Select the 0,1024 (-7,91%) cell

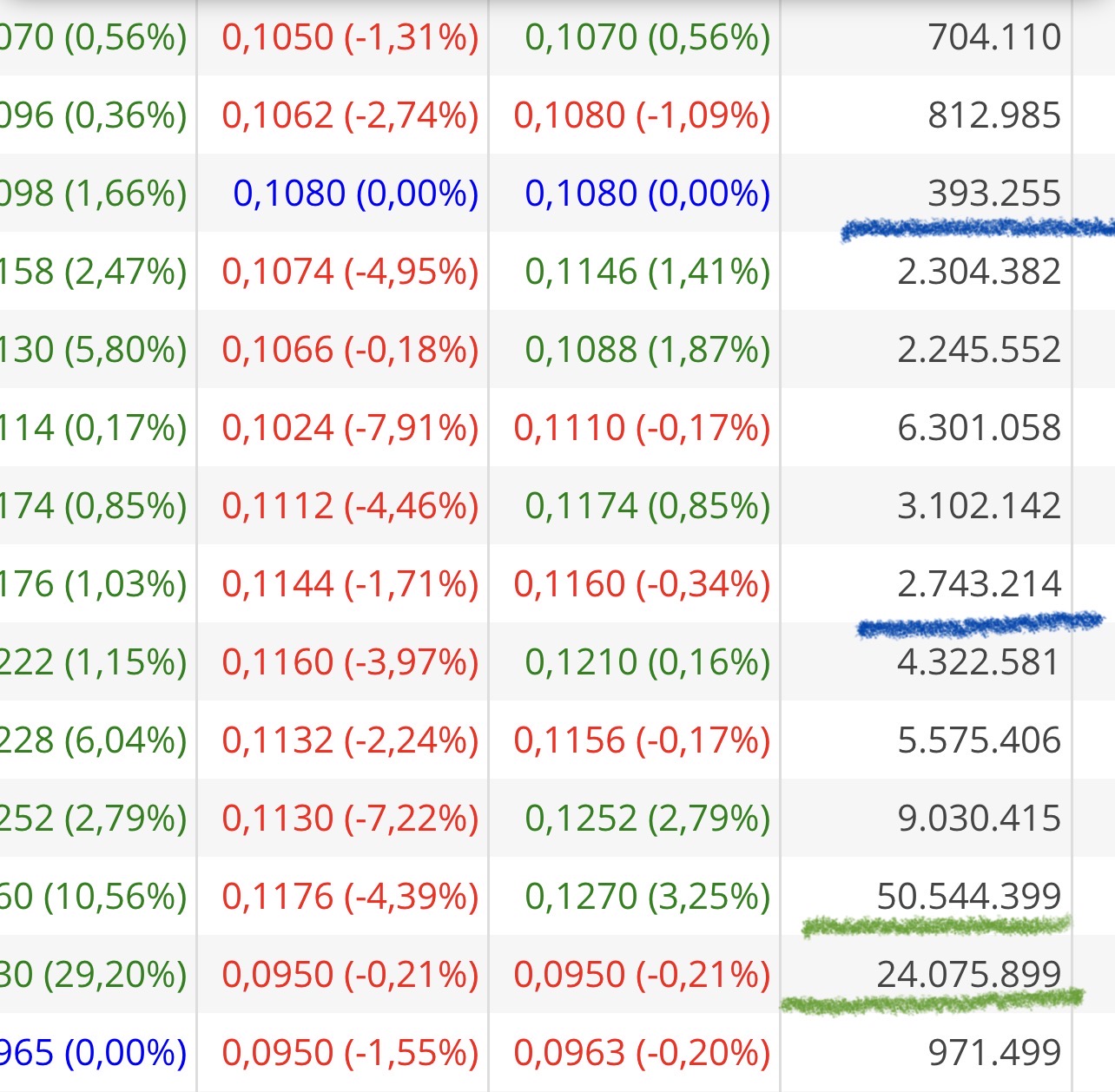coord(350,428)
